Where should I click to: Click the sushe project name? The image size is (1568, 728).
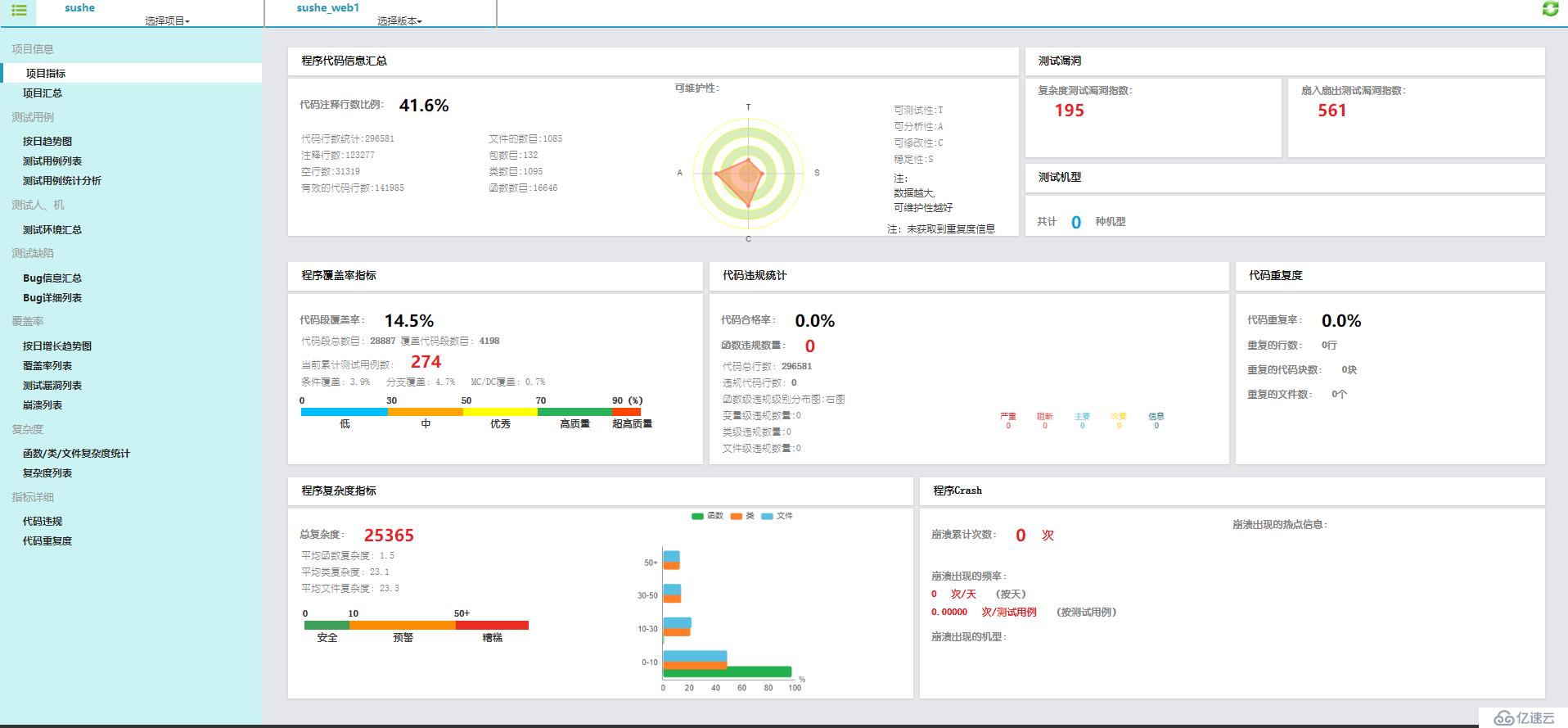coord(80,7)
